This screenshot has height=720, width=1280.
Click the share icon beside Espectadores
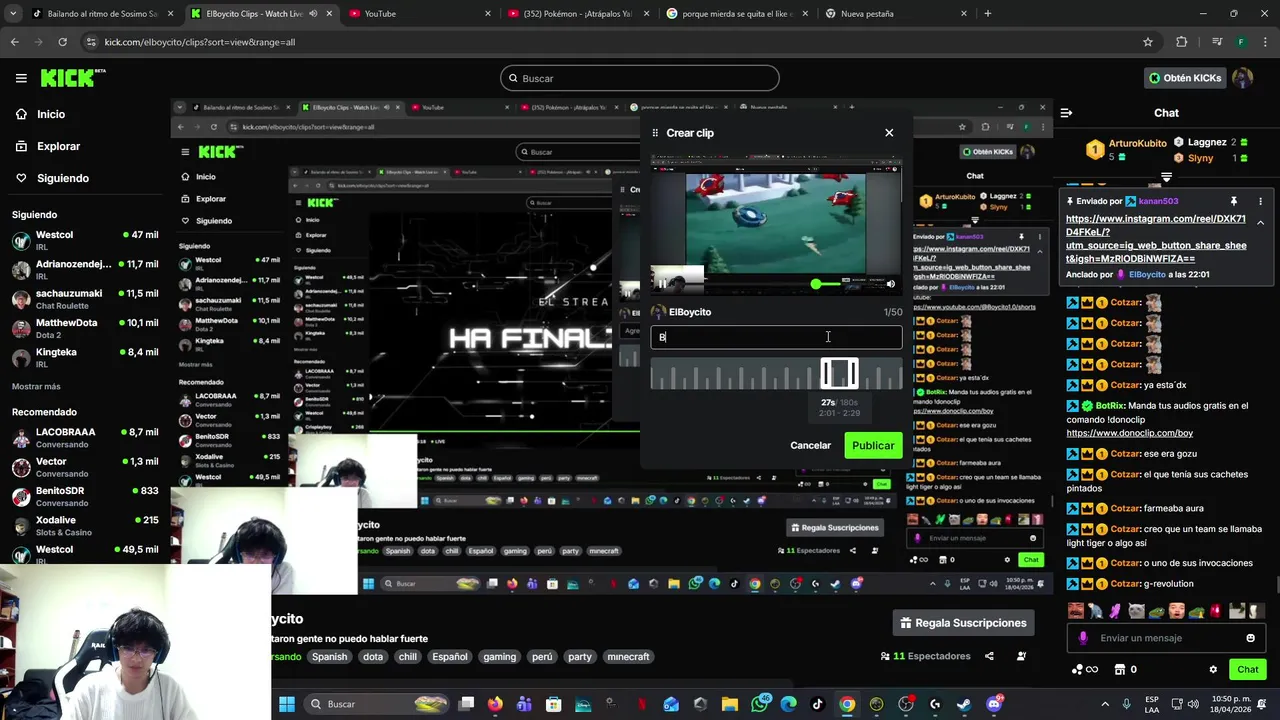pos(989,656)
